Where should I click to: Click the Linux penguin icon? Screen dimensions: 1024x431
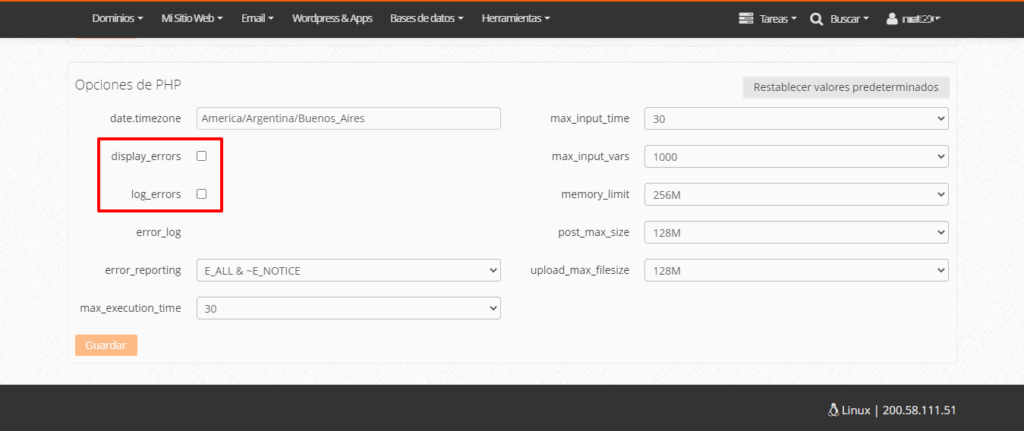point(833,410)
